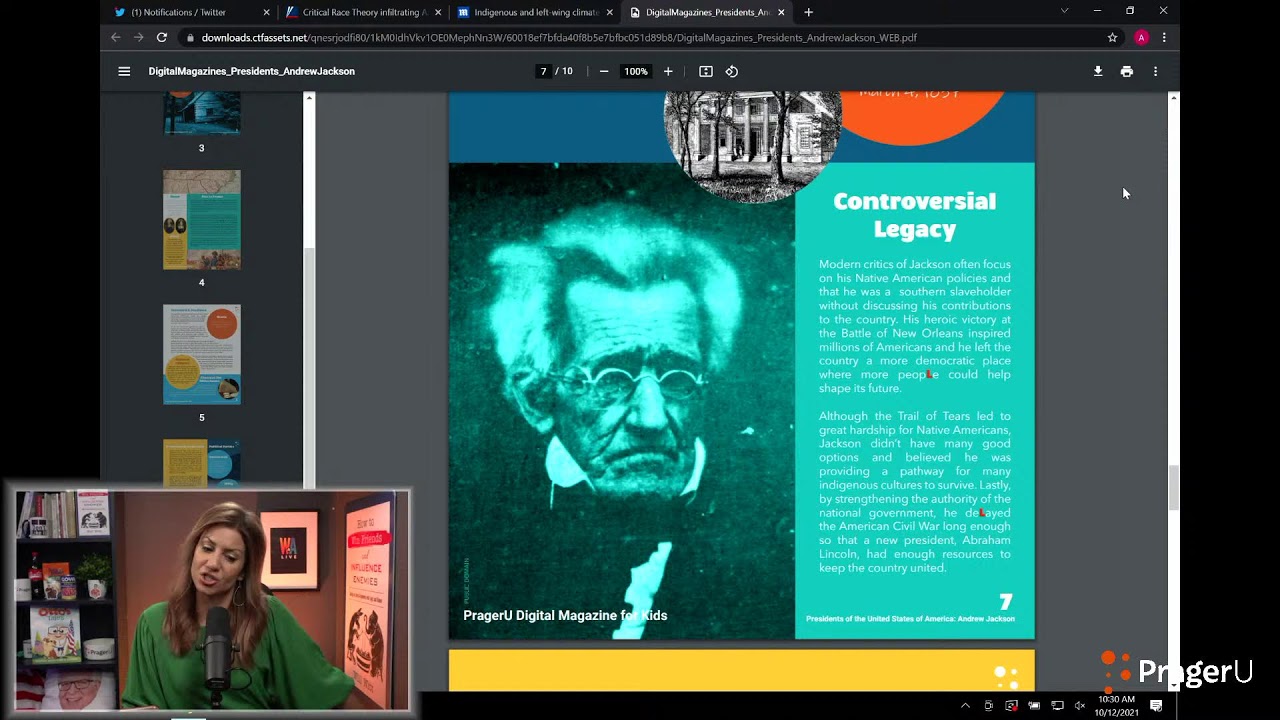Open page 5 thumbnail
1280x720 pixels.
tap(202, 355)
